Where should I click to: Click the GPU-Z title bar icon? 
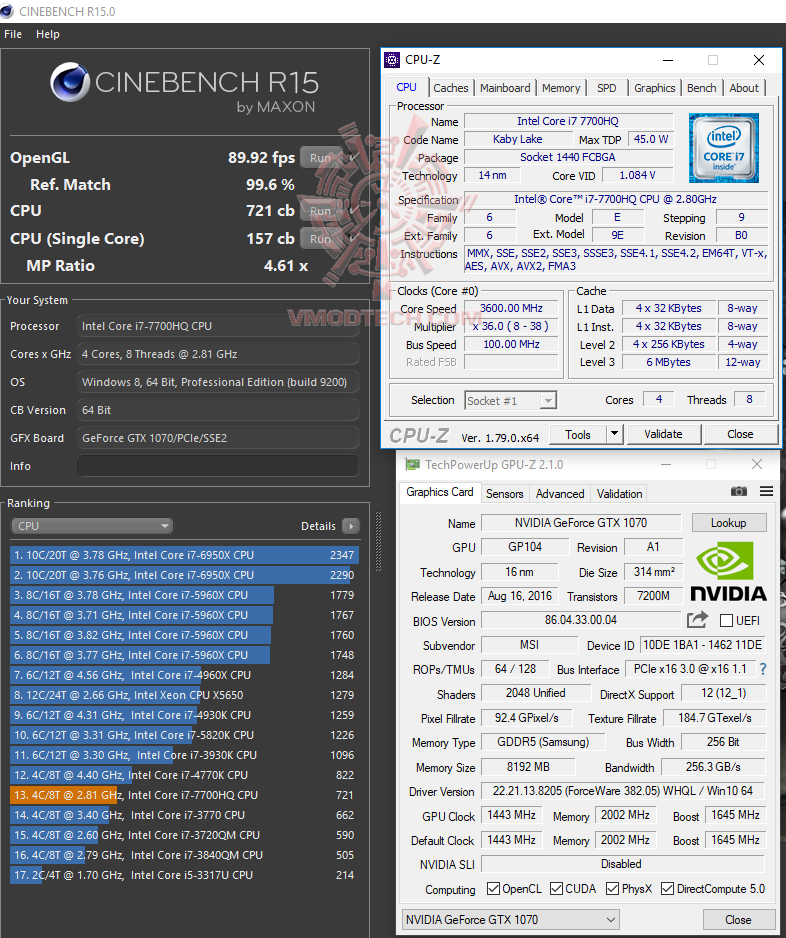pyautogui.click(x=412, y=464)
